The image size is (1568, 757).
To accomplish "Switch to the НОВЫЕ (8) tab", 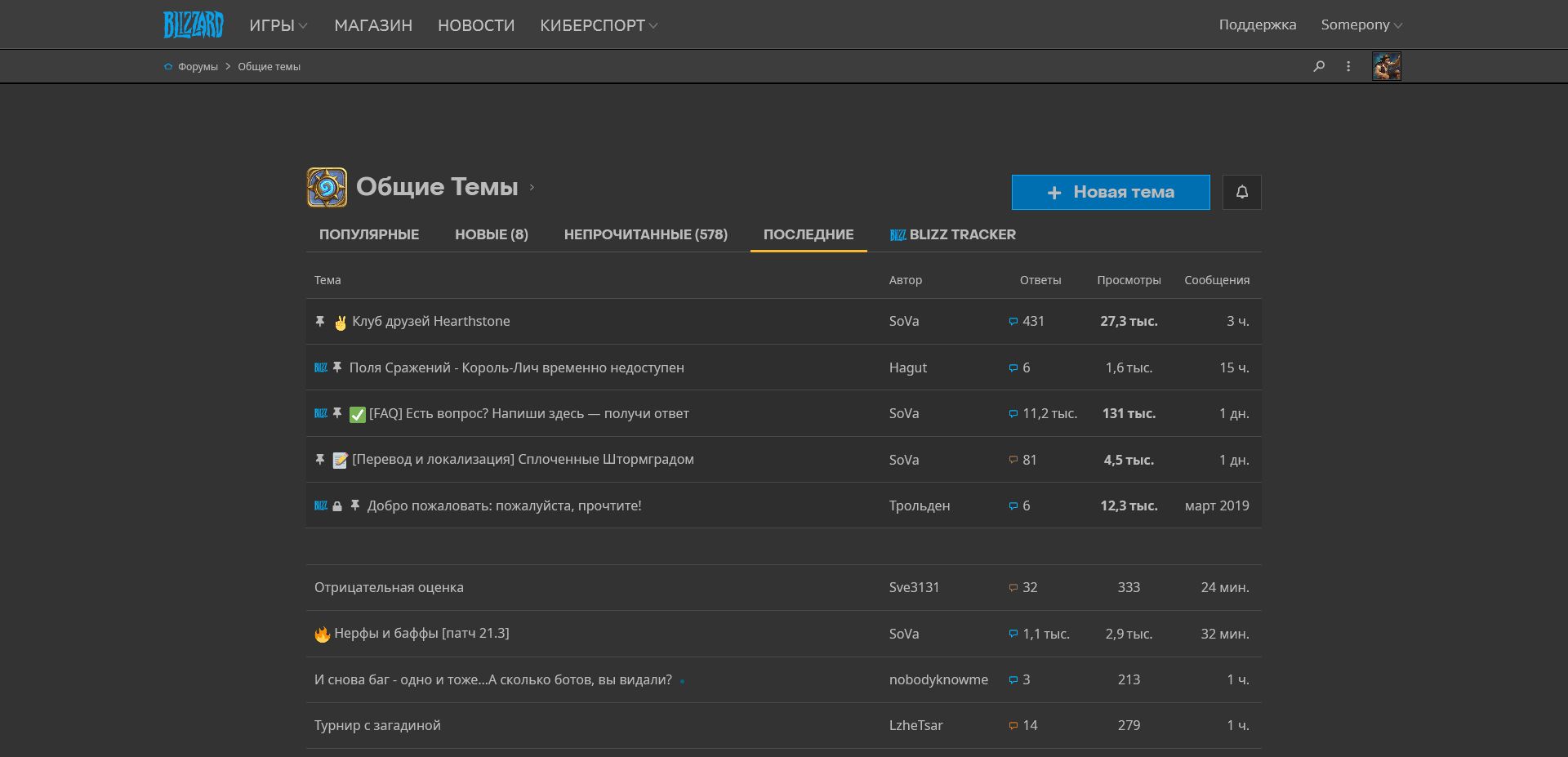I will pos(492,234).
